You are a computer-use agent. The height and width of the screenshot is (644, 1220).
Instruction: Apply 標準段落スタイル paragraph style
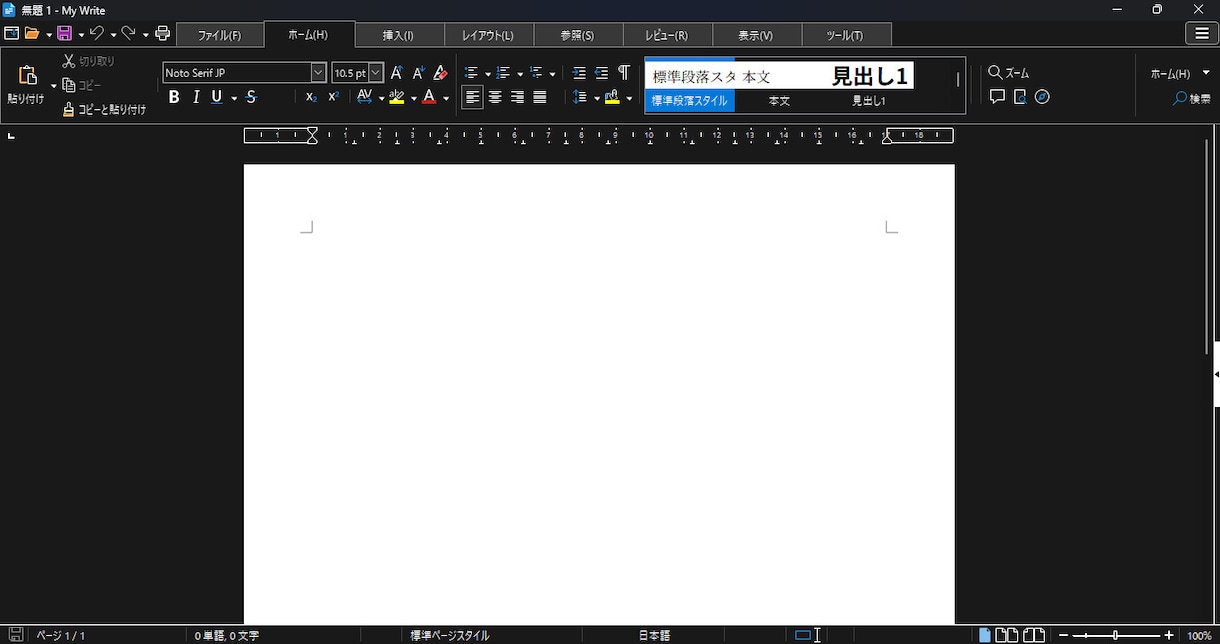coord(690,86)
